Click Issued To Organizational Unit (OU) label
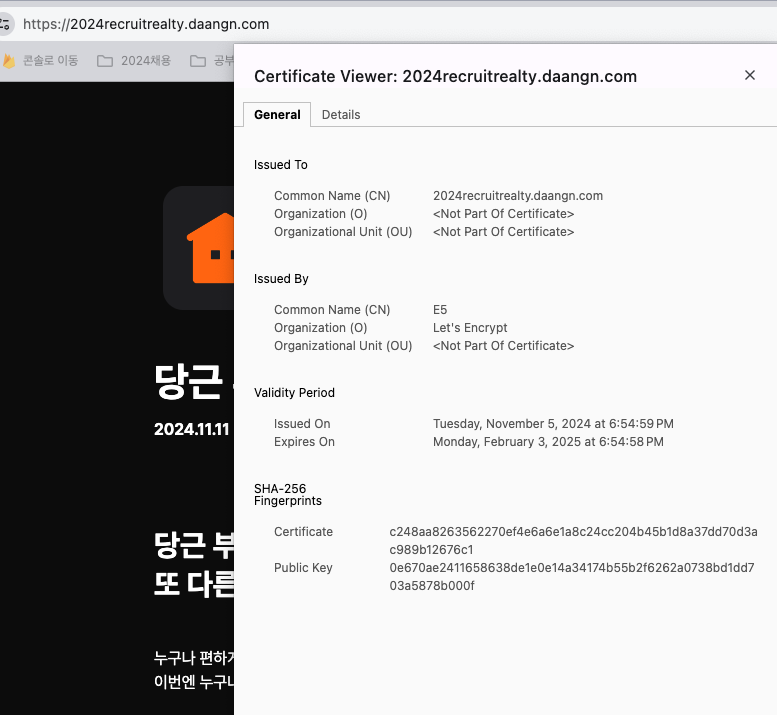 343,231
